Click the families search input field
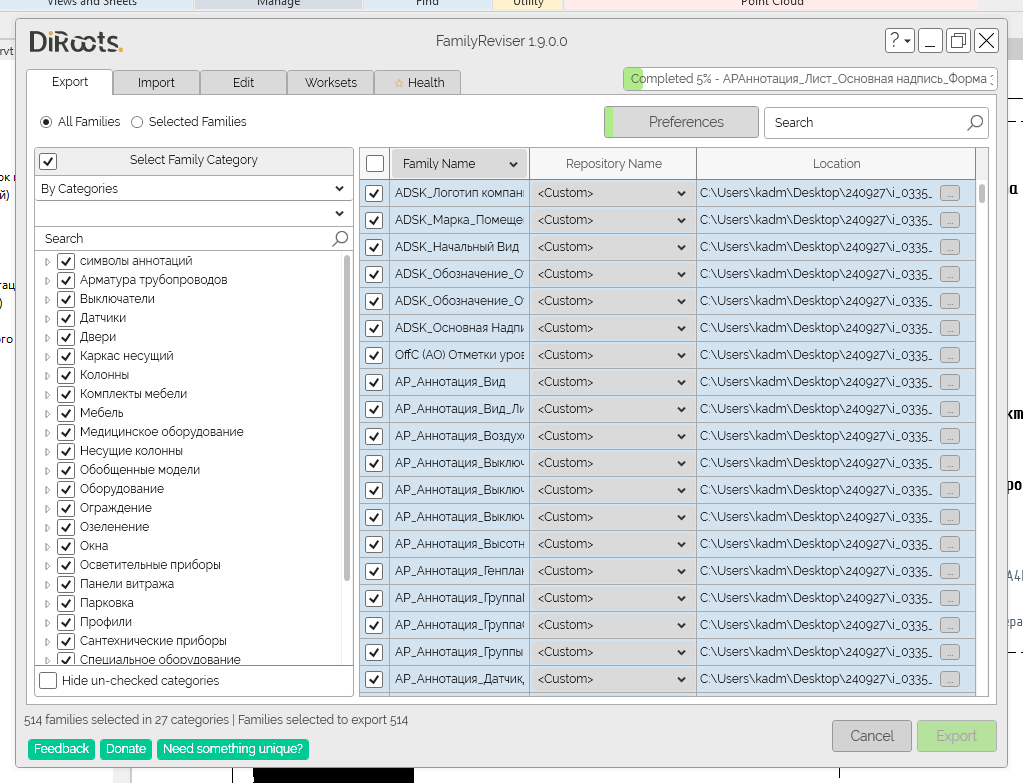Viewport: 1023px width, 783px height. click(x=865, y=123)
